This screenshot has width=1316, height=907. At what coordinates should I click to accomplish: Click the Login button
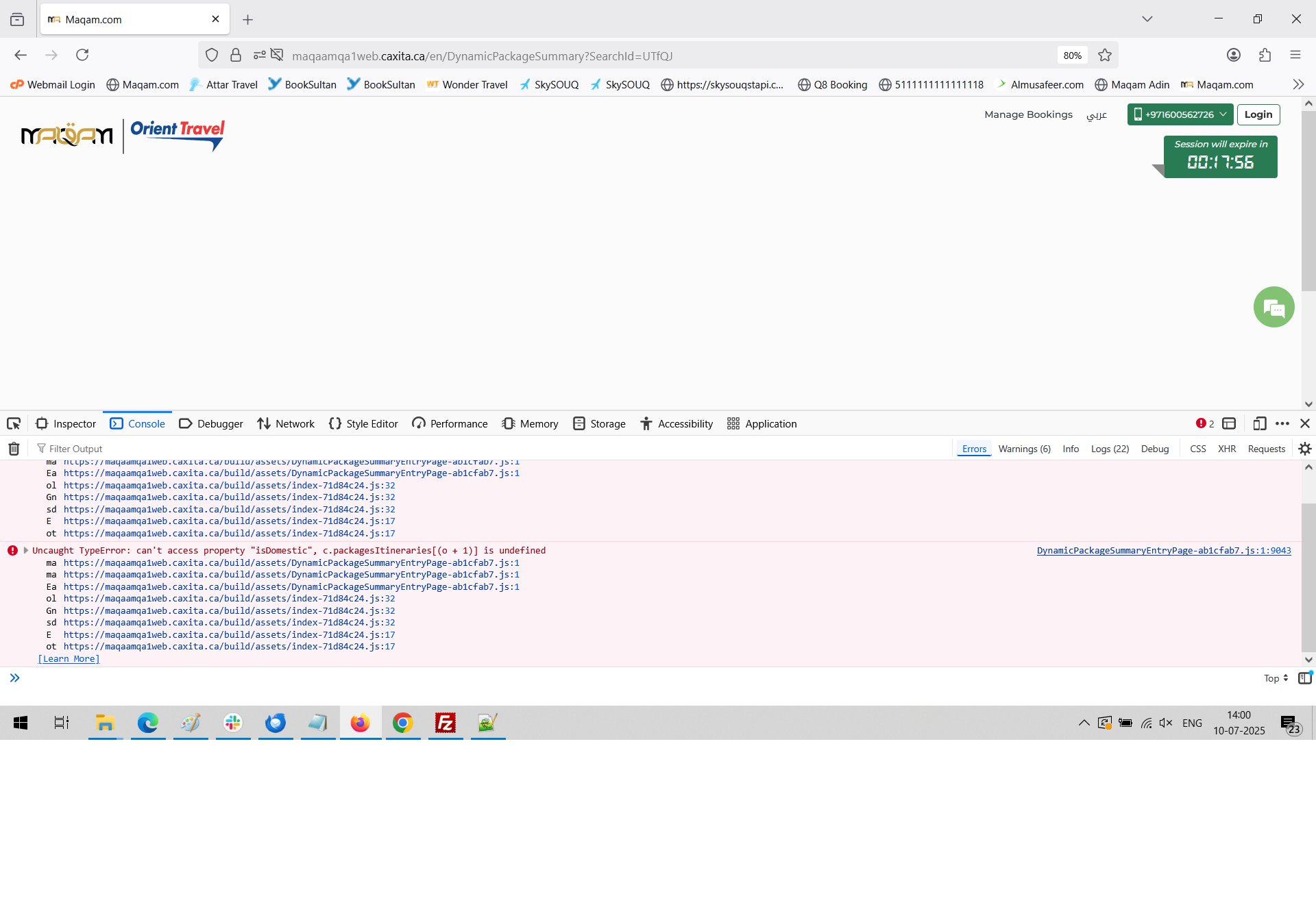click(x=1258, y=114)
